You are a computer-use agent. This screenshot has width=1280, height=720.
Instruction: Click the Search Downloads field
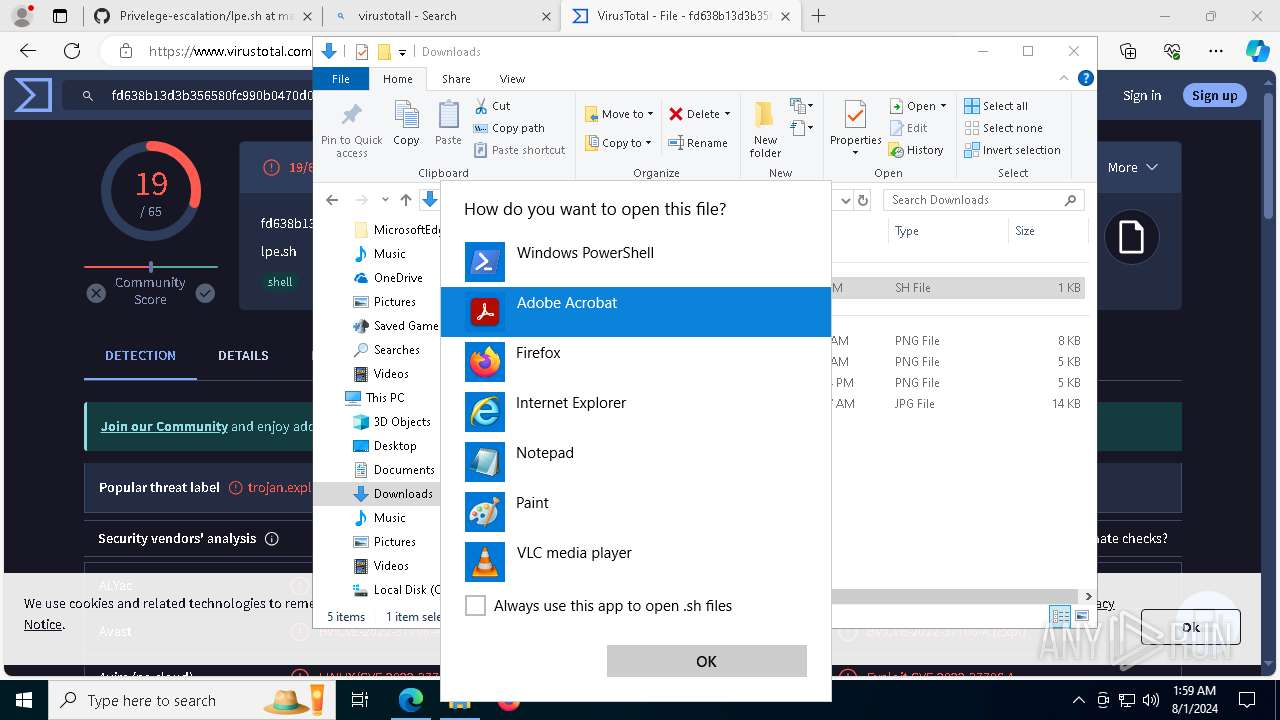pos(983,200)
